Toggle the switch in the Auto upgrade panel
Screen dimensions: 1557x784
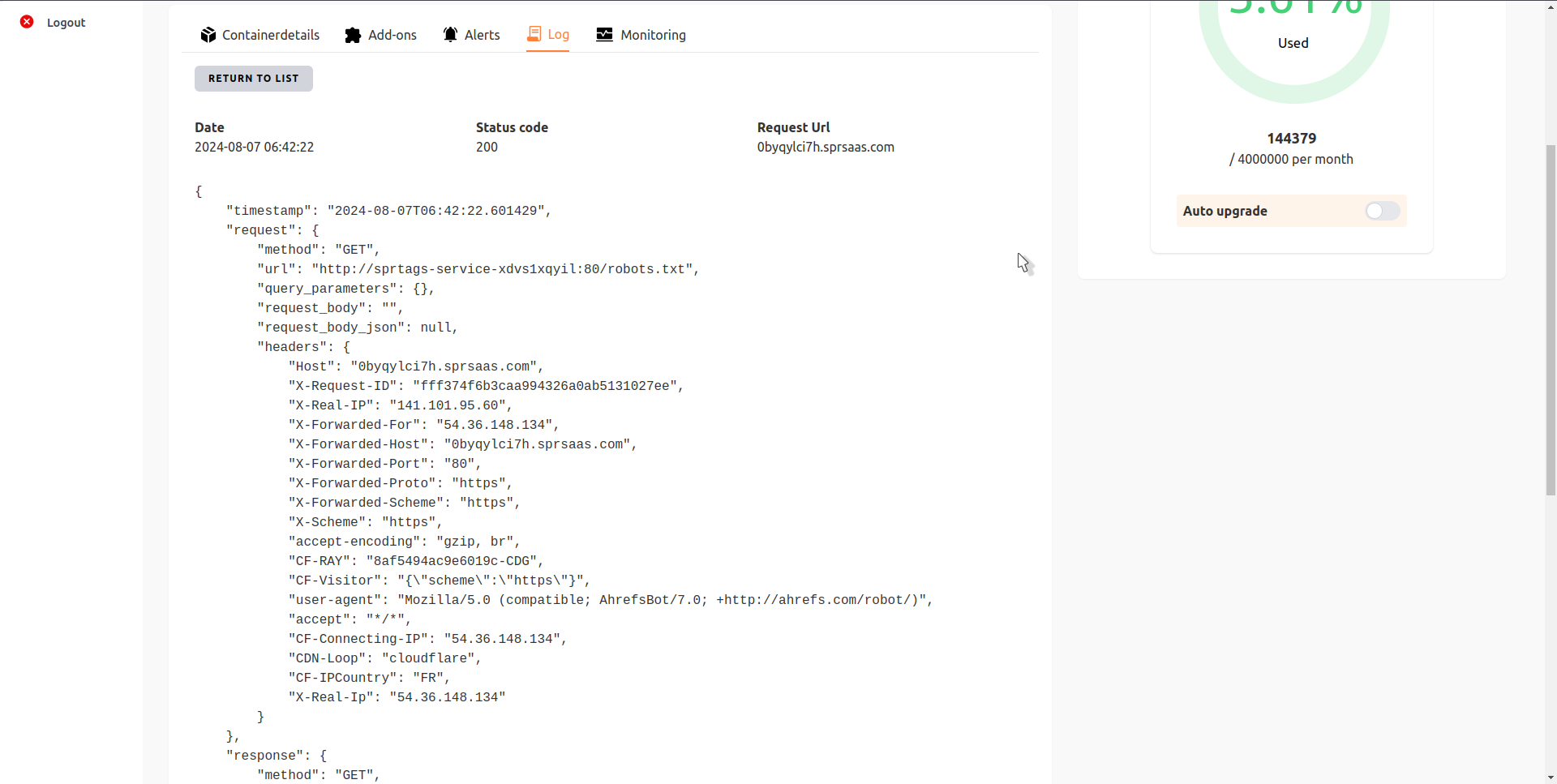point(1382,211)
